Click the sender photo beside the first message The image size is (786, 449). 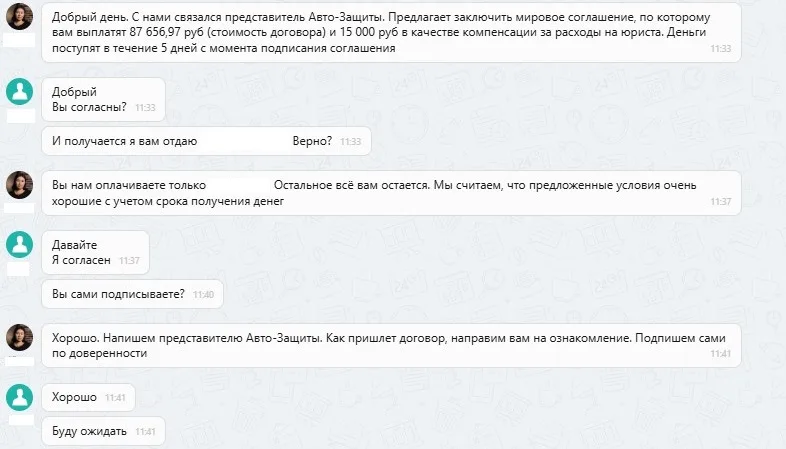coord(21,16)
